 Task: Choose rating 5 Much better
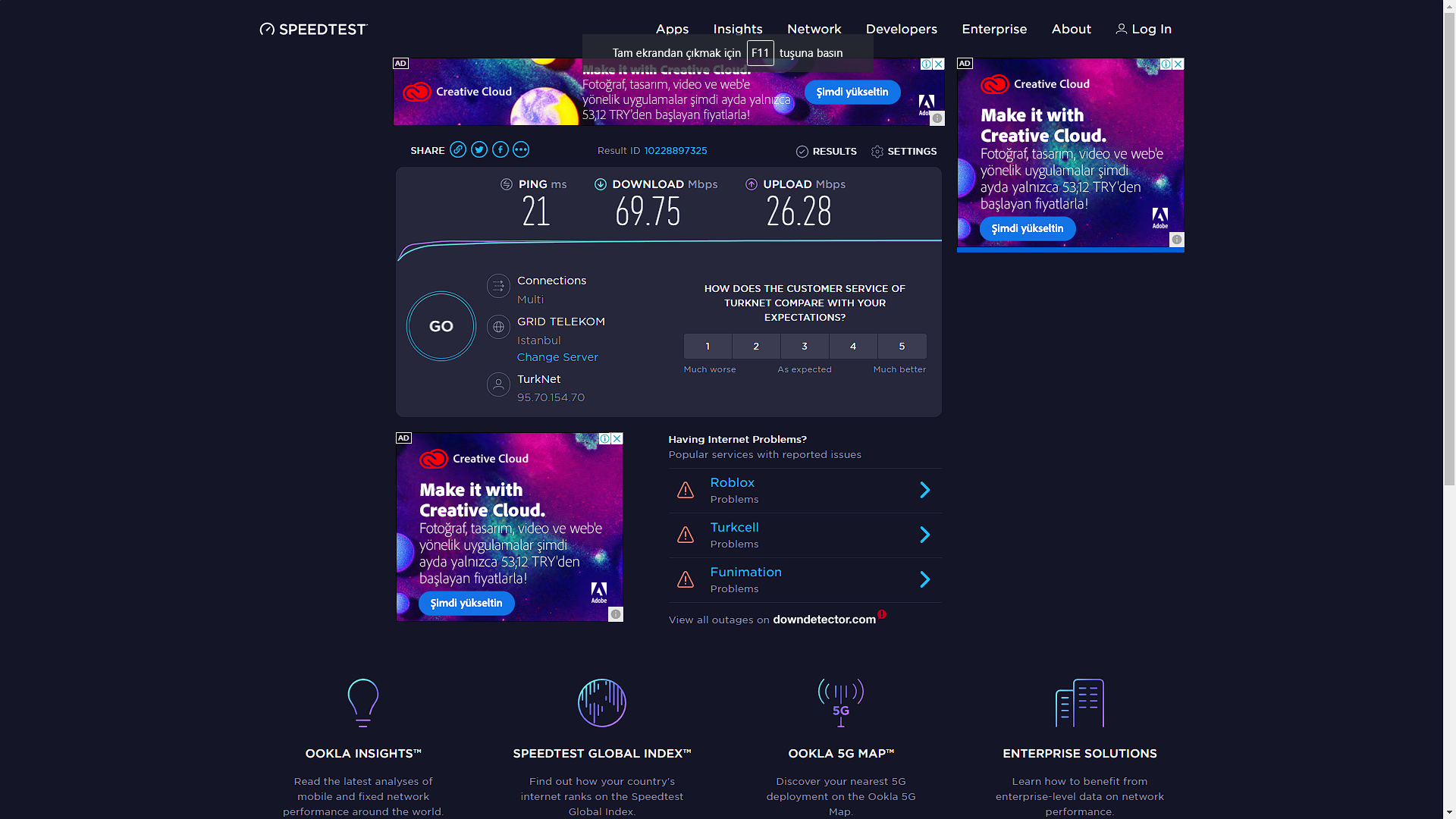902,347
